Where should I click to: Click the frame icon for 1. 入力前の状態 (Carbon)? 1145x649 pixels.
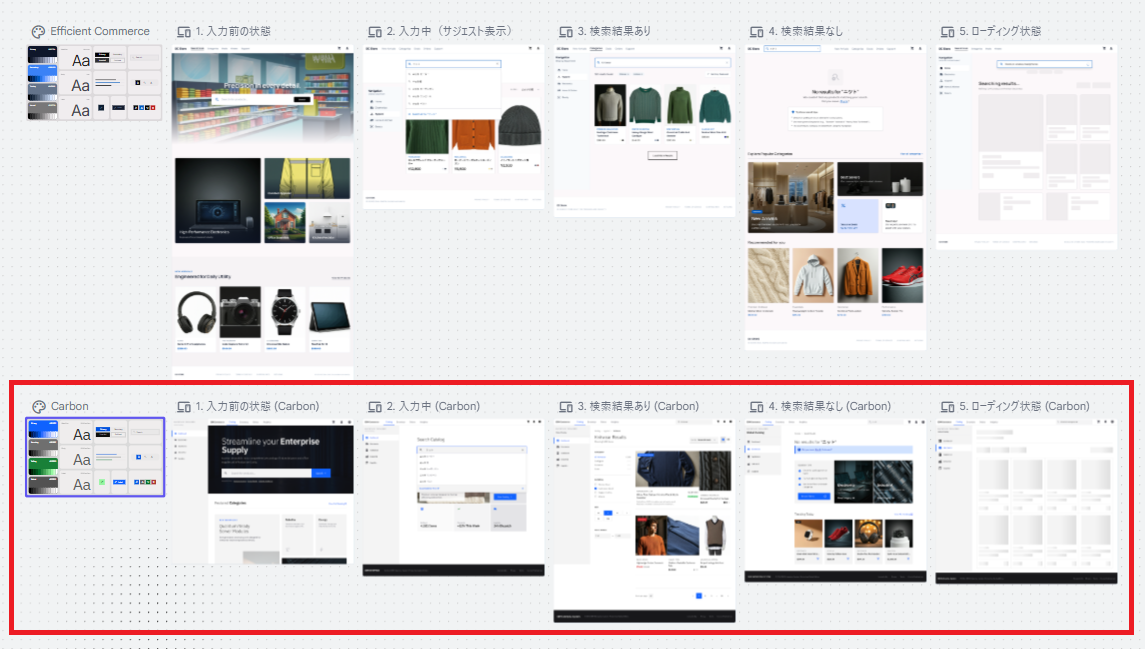pos(184,407)
